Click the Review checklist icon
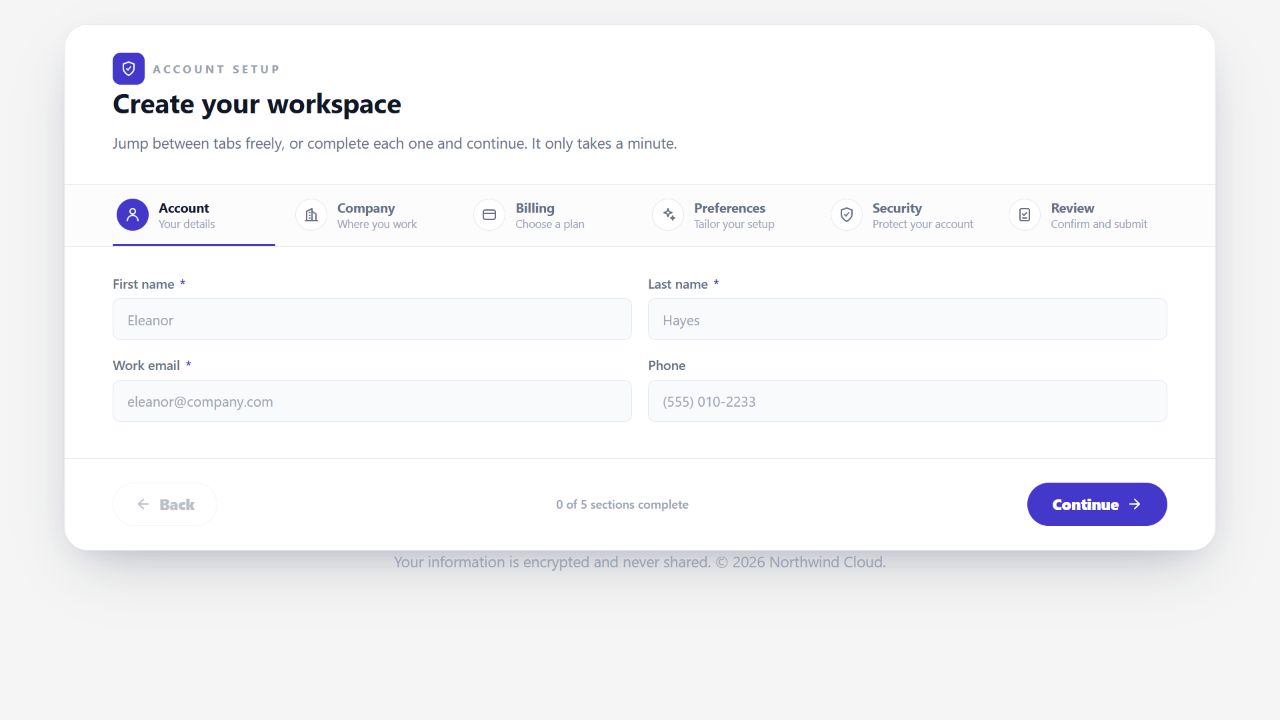This screenshot has width=1280, height=720. [x=1025, y=215]
